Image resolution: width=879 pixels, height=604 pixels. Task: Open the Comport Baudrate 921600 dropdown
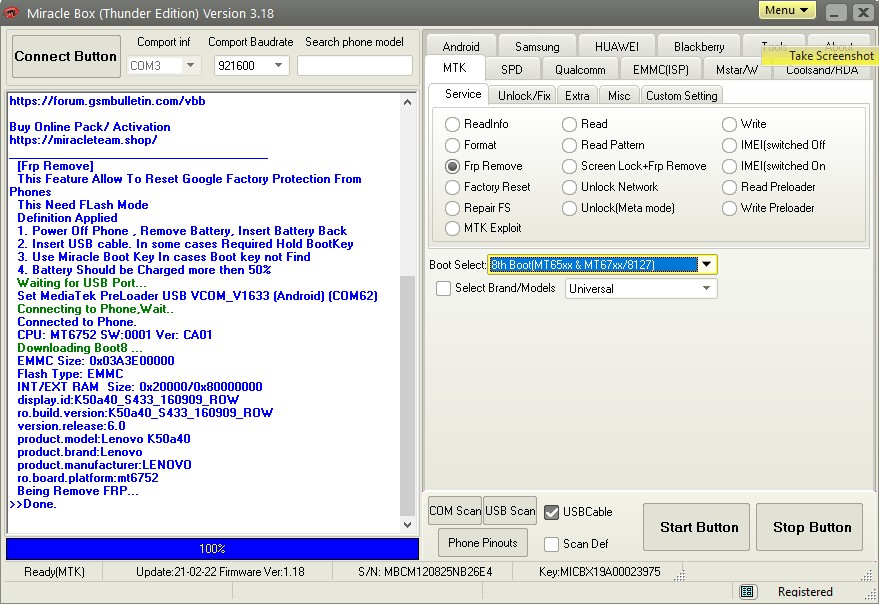[278, 66]
